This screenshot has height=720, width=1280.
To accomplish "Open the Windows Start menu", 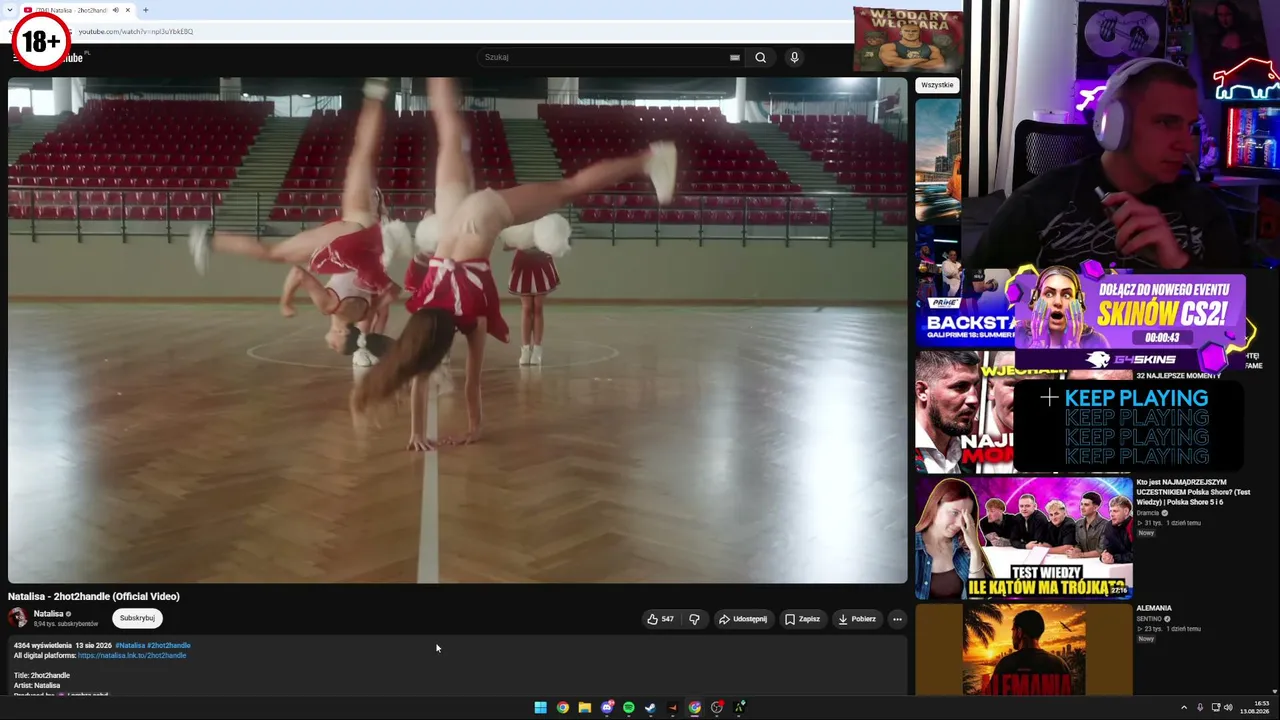I will (540, 707).
